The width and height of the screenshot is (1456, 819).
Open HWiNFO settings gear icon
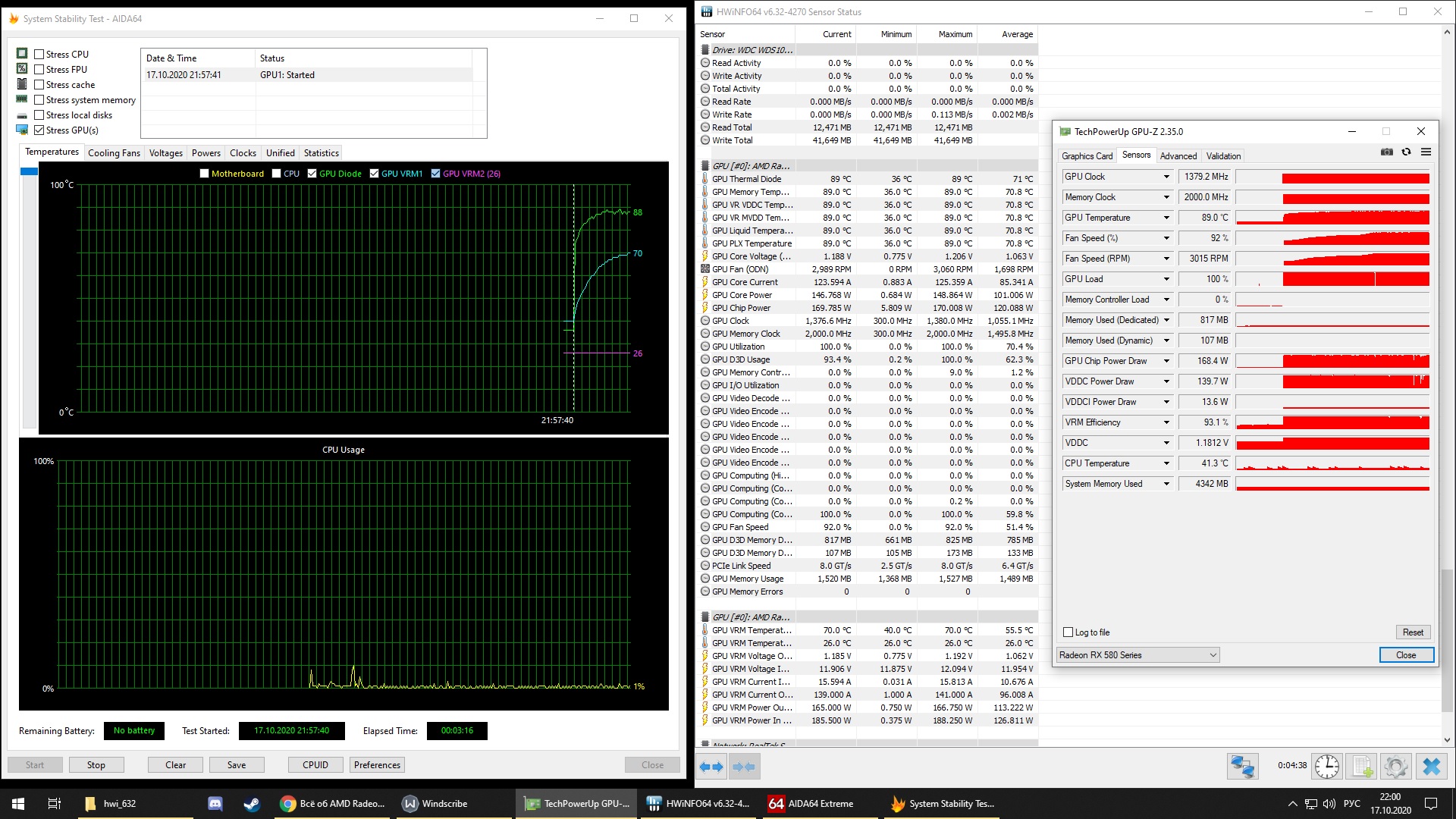tap(1396, 767)
